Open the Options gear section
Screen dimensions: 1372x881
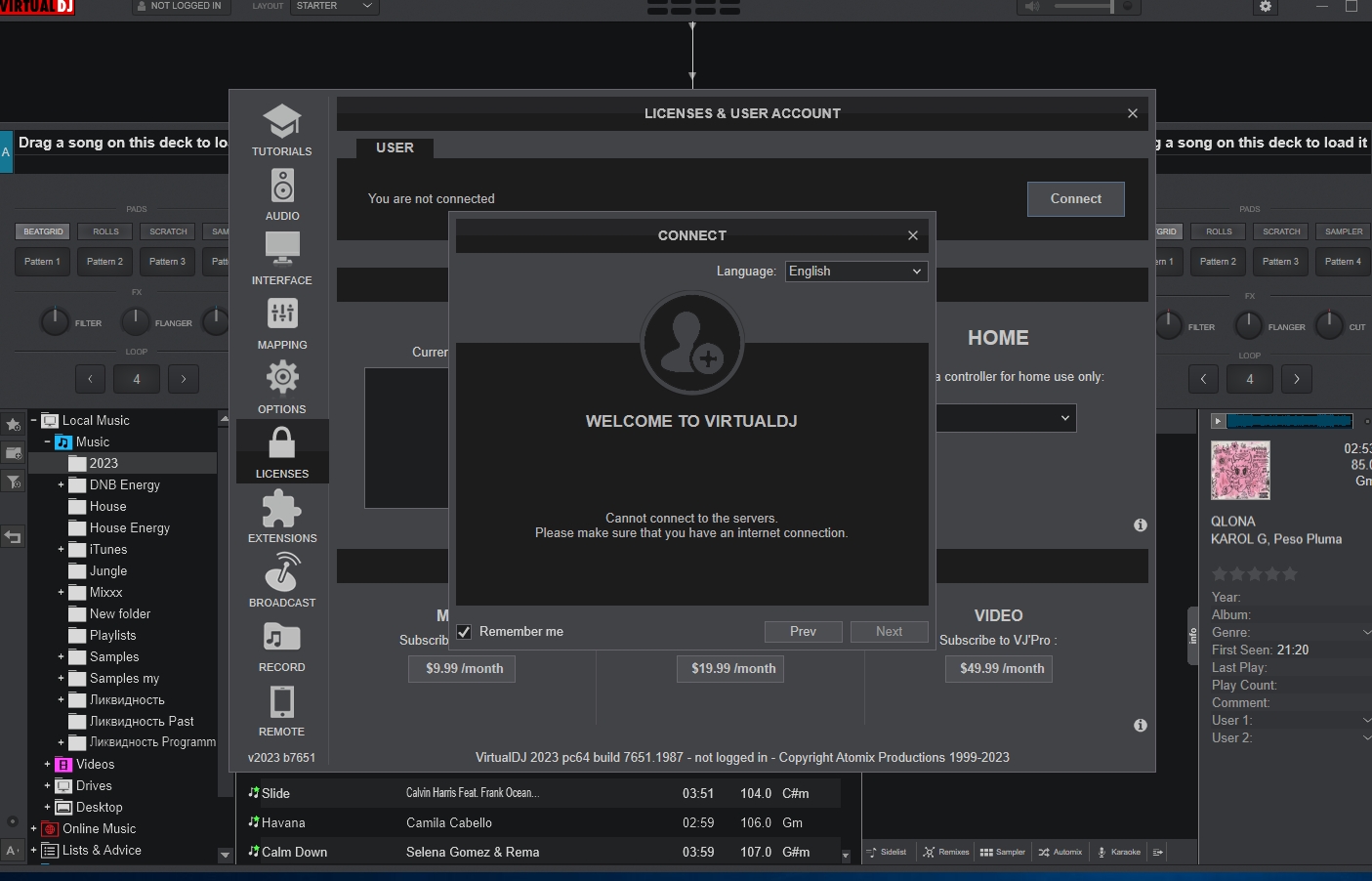pyautogui.click(x=281, y=387)
